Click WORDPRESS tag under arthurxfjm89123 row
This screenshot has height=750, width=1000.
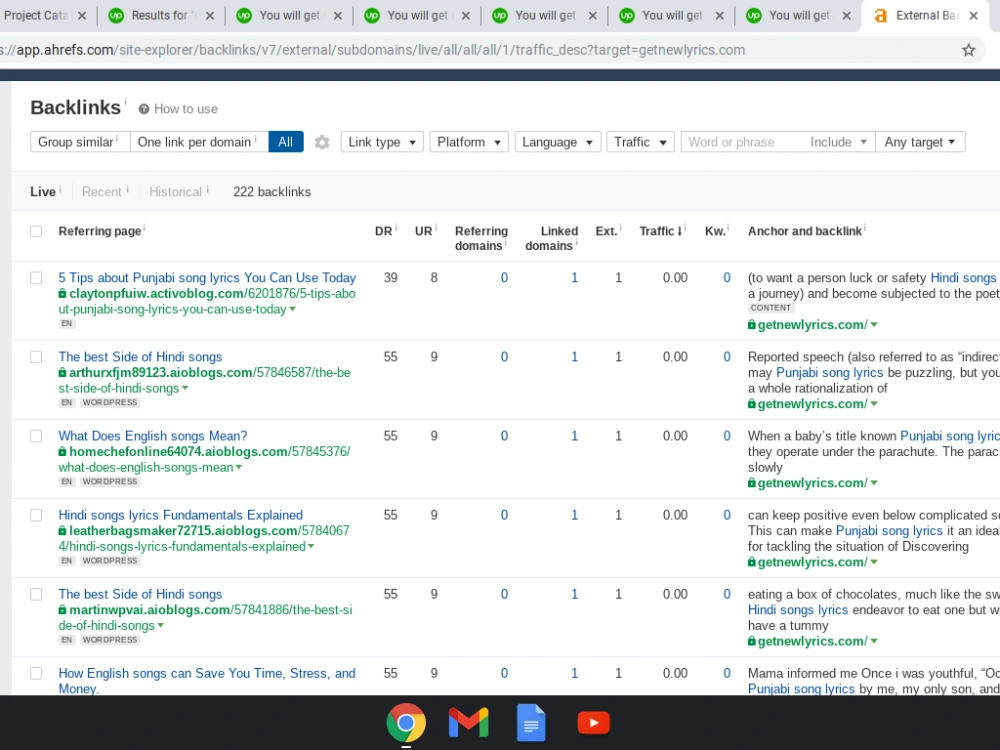110,402
